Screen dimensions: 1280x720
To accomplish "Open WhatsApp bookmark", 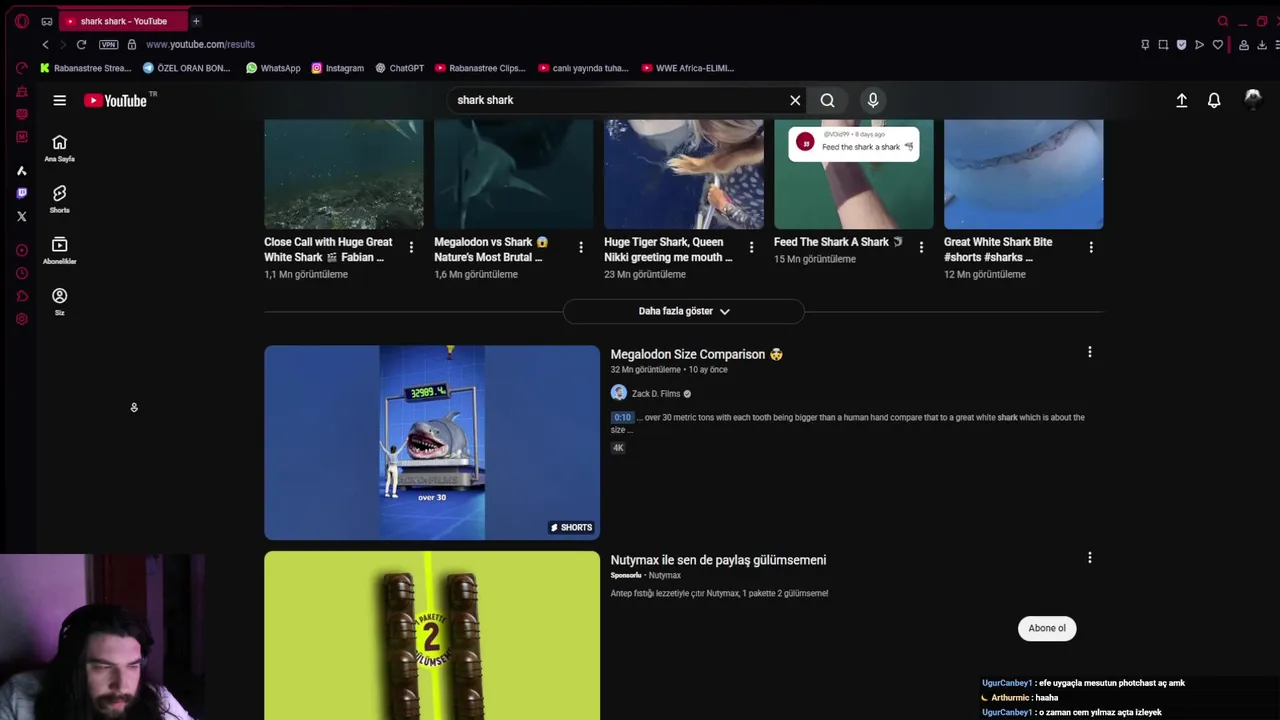I will (x=273, y=68).
